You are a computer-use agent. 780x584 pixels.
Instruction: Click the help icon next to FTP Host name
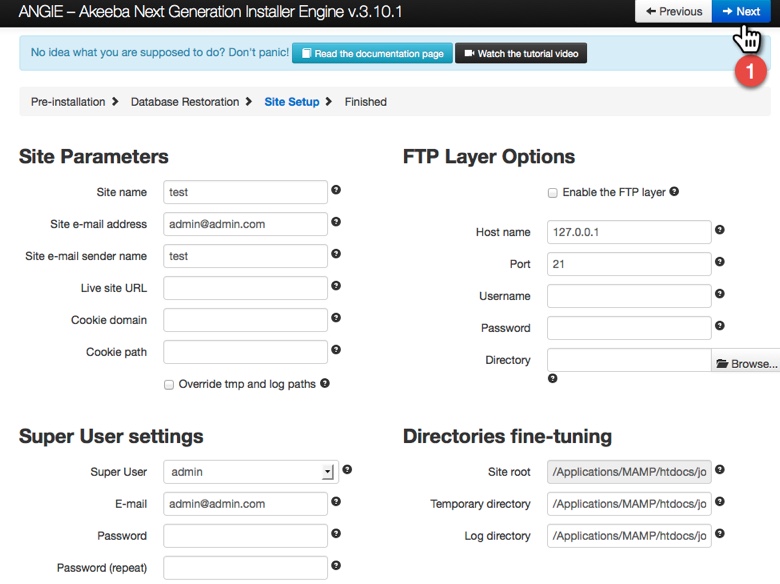(x=720, y=229)
